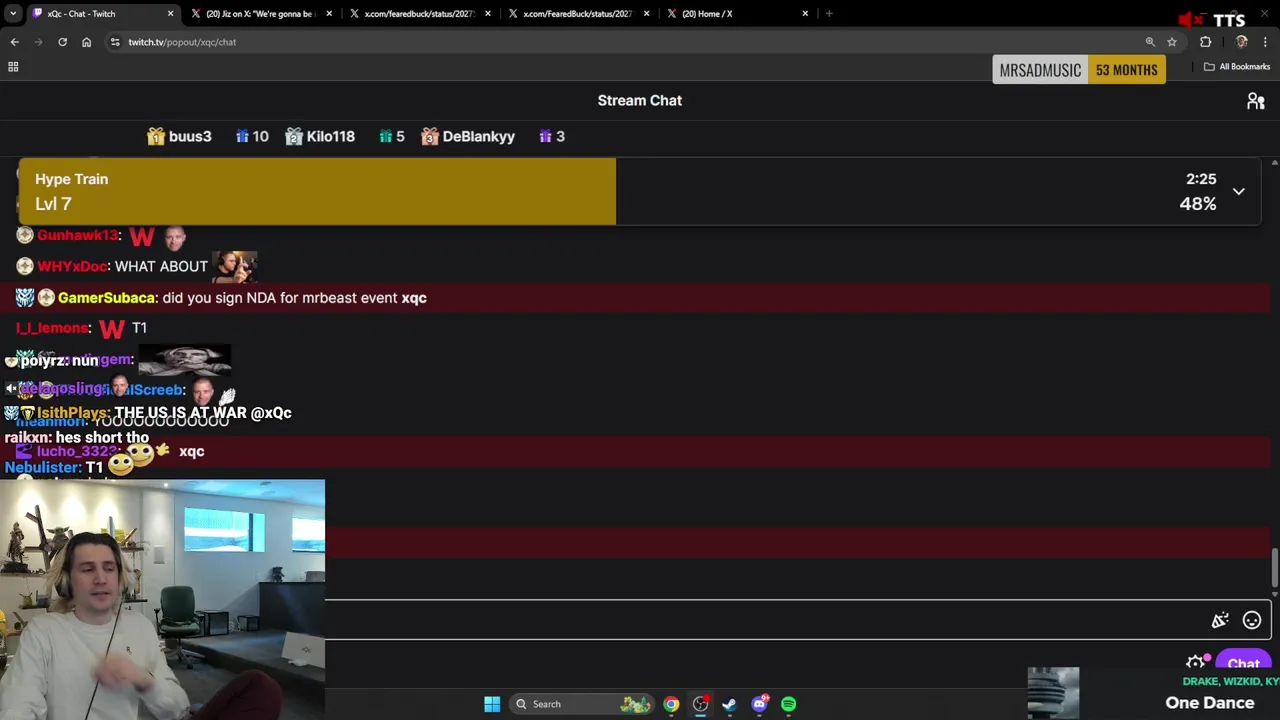1280x720 pixels.
Task: Select gifter Kilo118 in leaderboard
Action: pos(320,137)
